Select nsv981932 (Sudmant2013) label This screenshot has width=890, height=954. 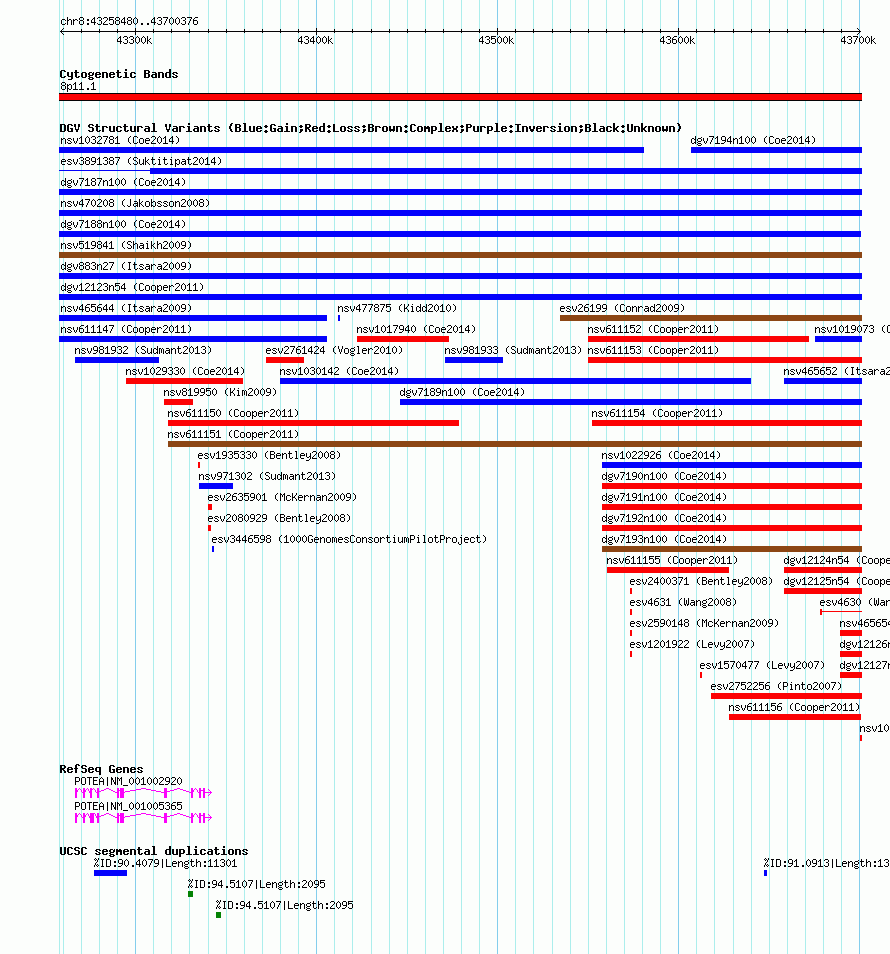pyautogui.click(x=143, y=350)
